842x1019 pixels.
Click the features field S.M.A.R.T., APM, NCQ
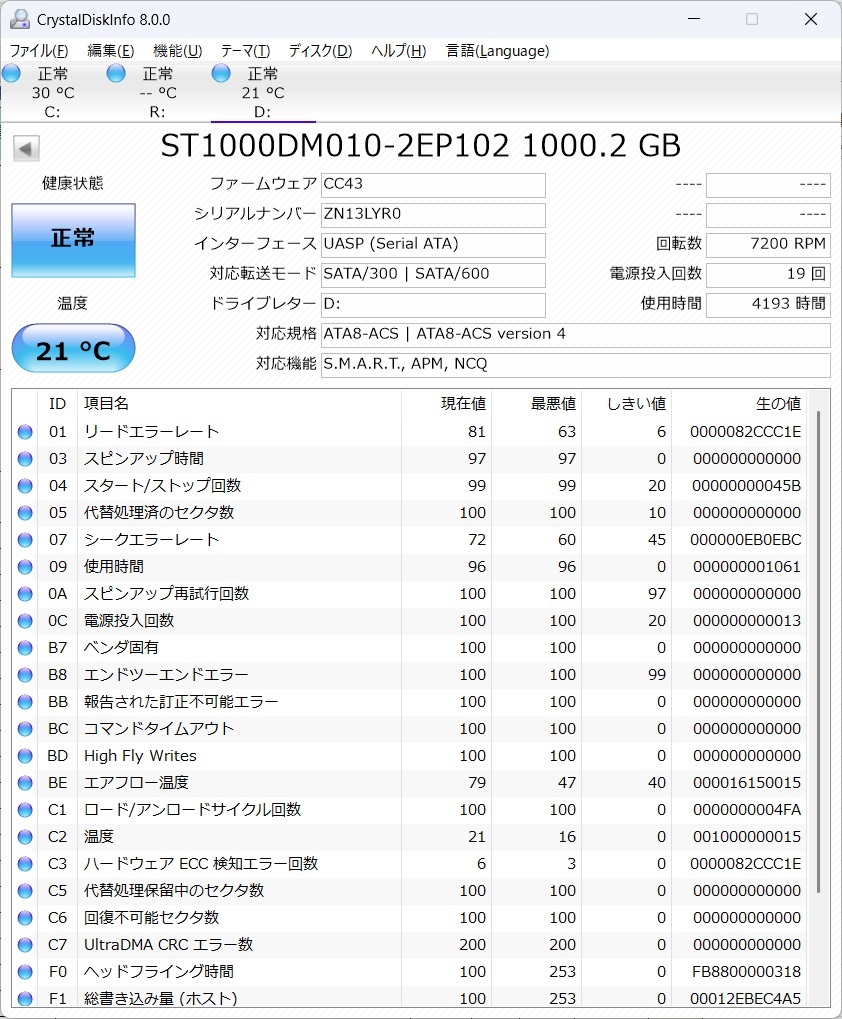tap(576, 364)
